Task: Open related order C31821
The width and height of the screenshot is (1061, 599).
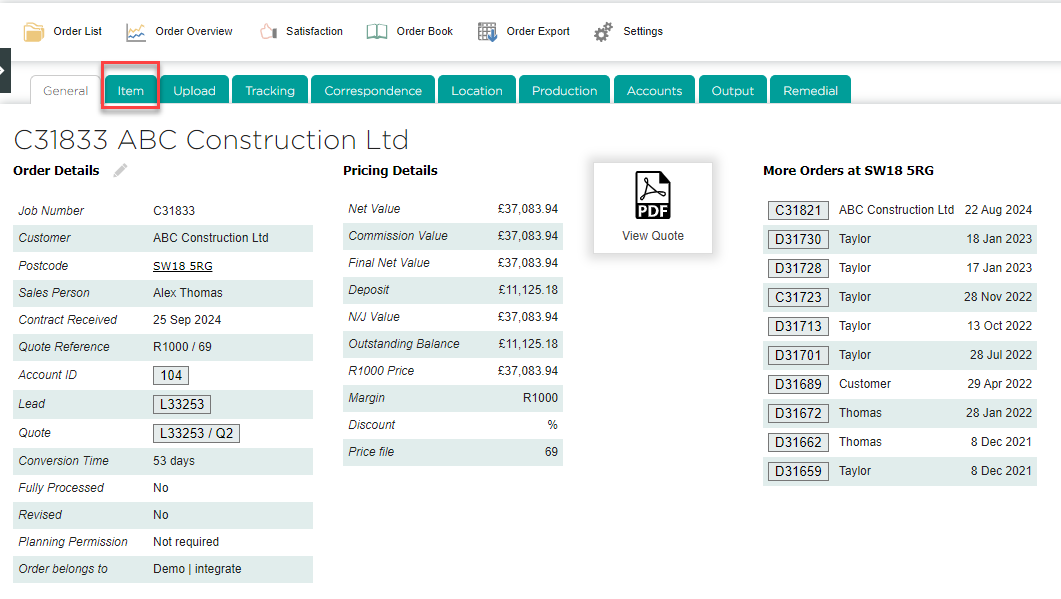Action: point(798,210)
